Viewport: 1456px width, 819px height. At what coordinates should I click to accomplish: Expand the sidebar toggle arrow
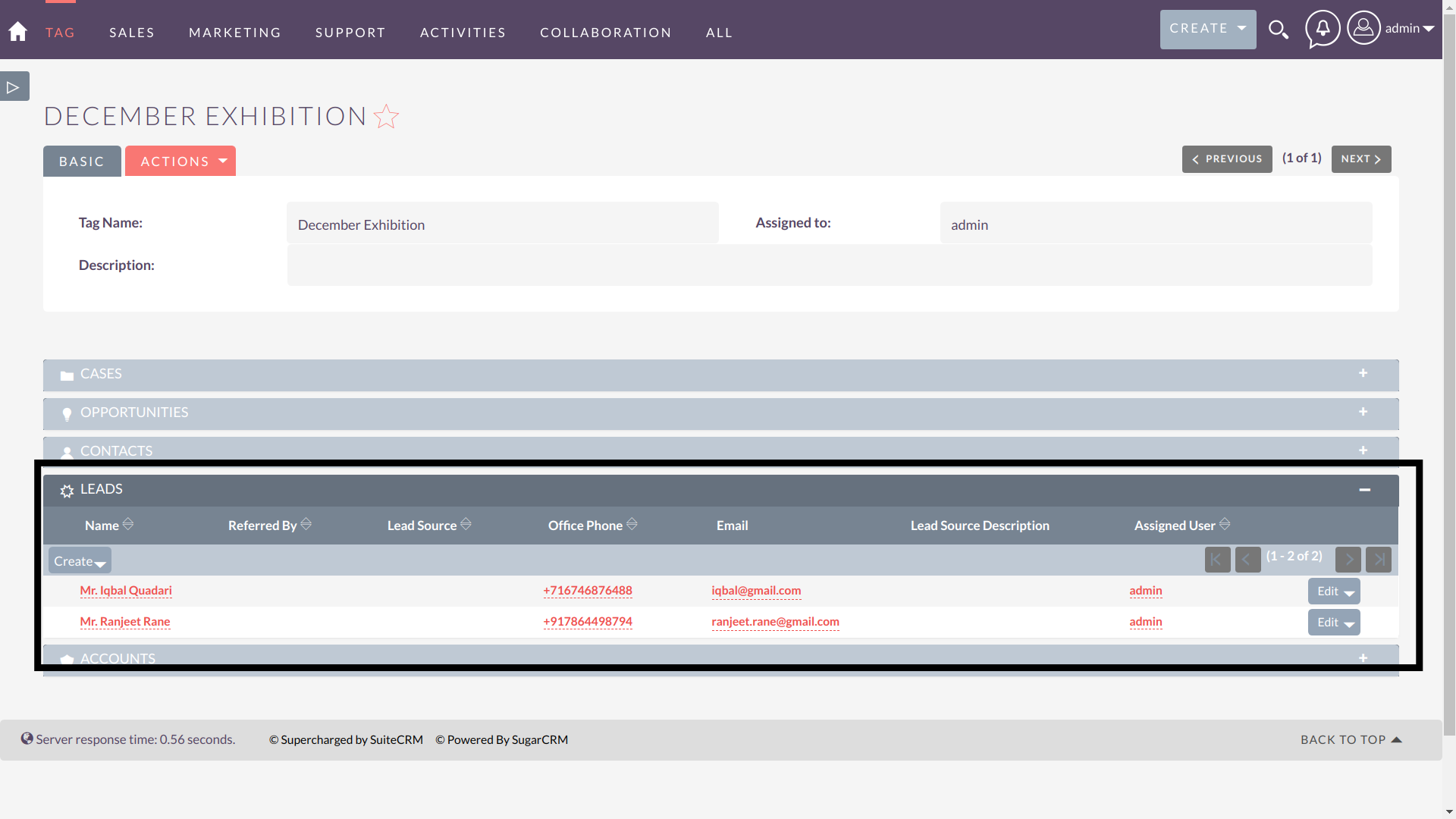coord(14,87)
